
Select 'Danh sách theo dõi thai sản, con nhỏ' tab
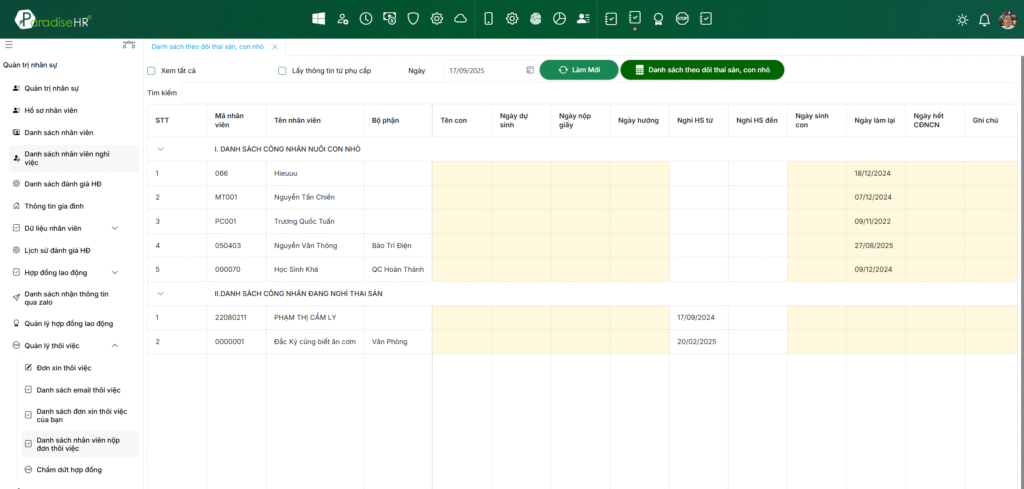208,47
